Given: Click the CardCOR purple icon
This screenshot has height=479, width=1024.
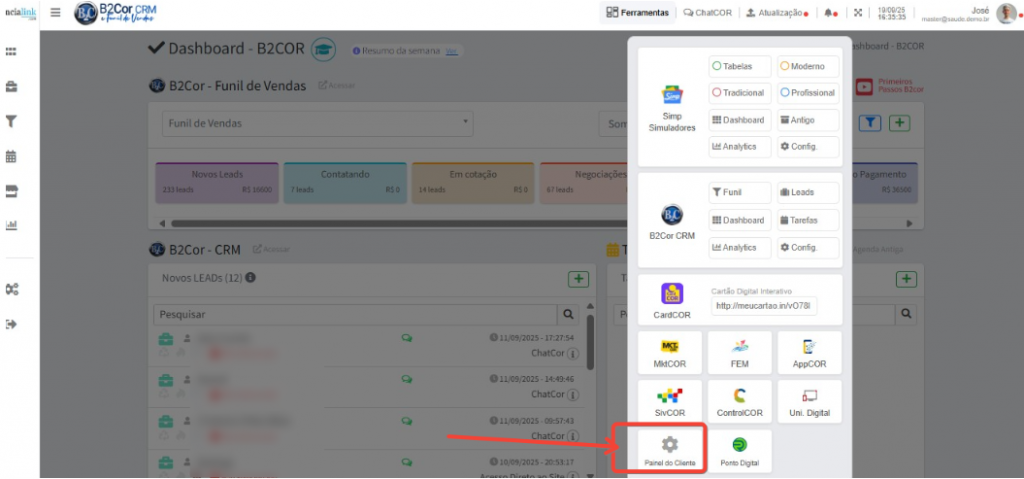Looking at the screenshot, I should (x=672, y=295).
